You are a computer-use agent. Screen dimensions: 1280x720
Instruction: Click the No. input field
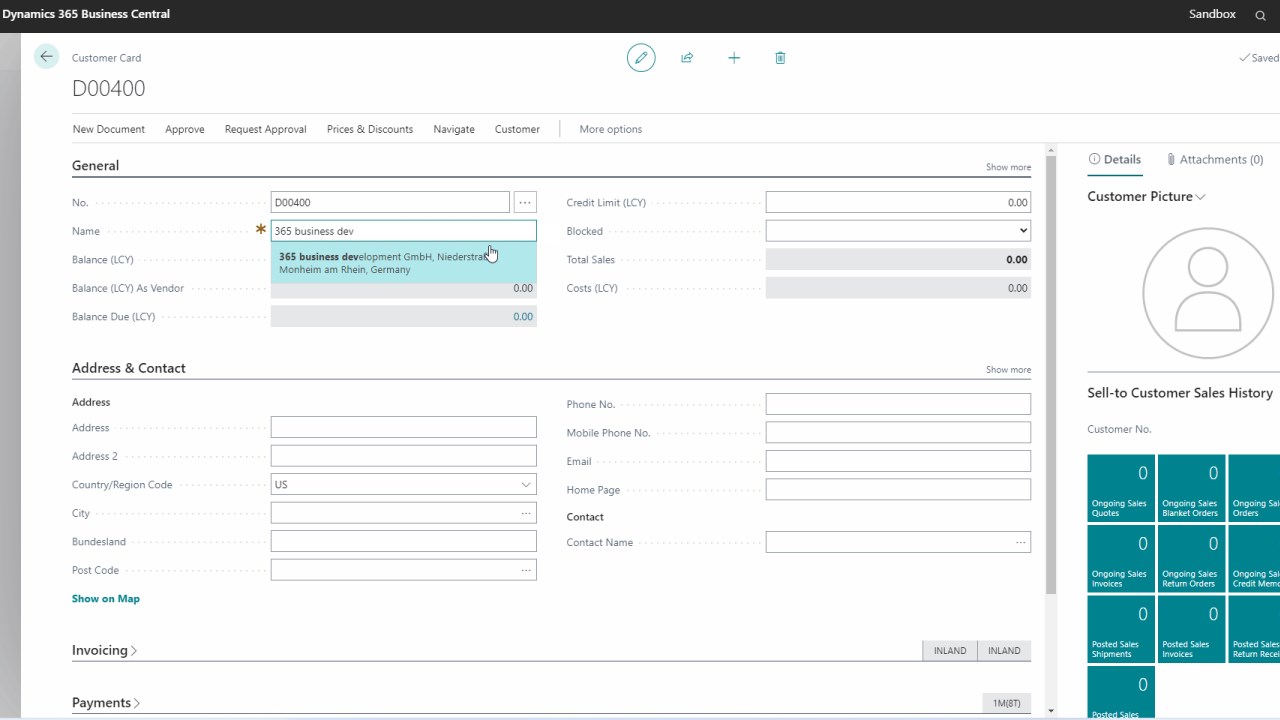click(390, 202)
